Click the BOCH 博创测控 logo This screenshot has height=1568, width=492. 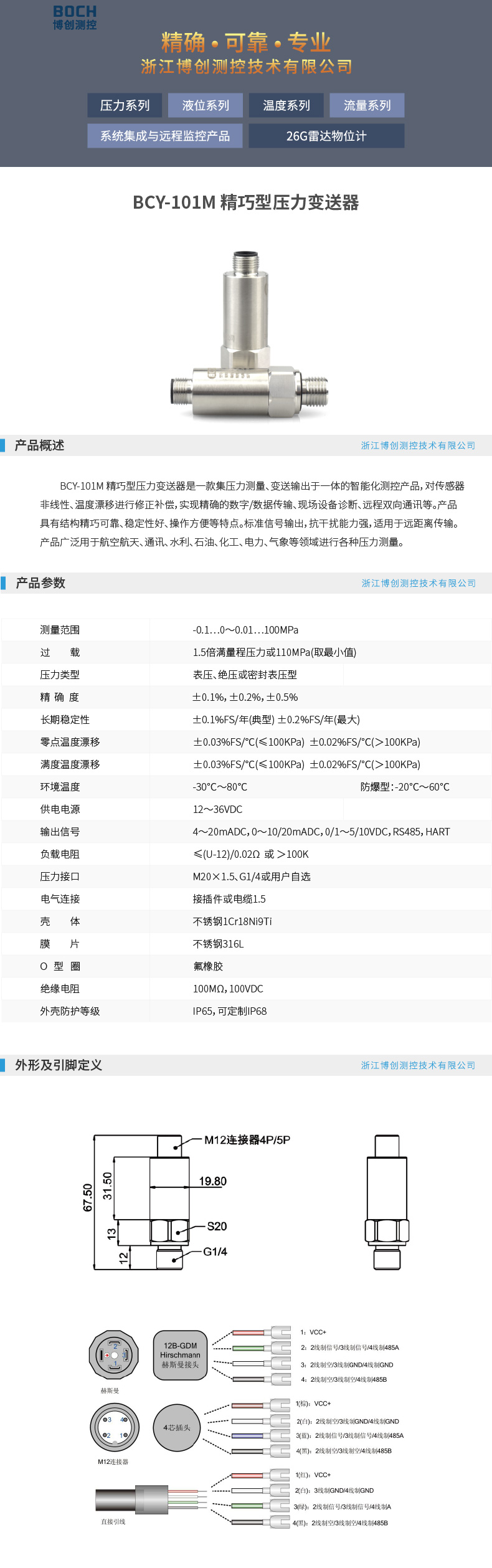[75, 17]
